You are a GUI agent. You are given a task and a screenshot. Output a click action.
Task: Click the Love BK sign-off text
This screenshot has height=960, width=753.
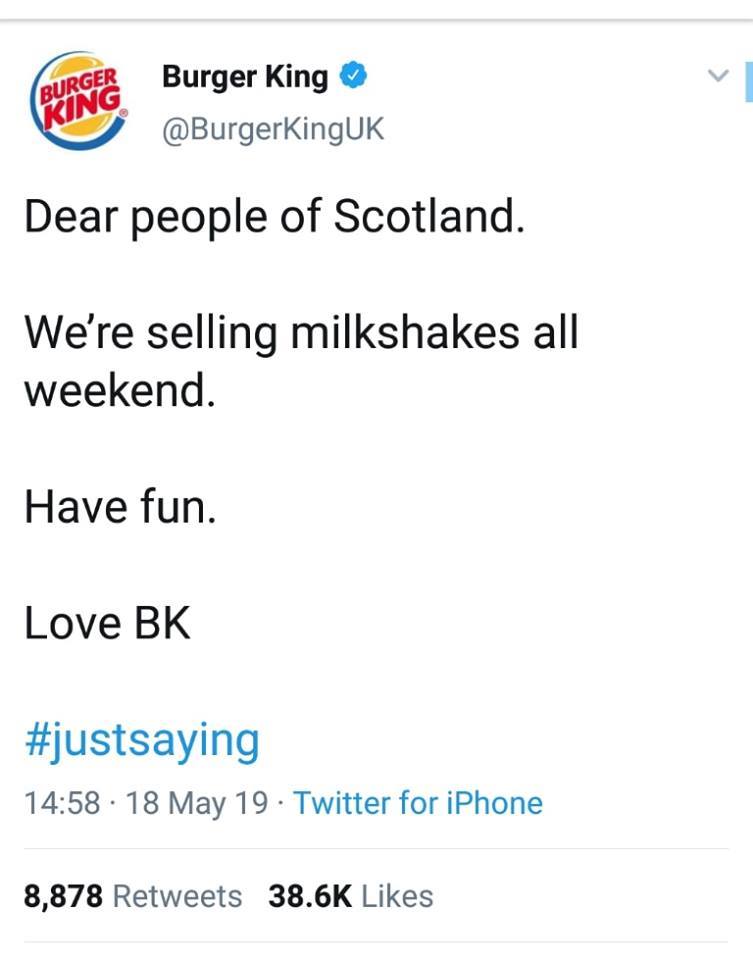(x=107, y=624)
